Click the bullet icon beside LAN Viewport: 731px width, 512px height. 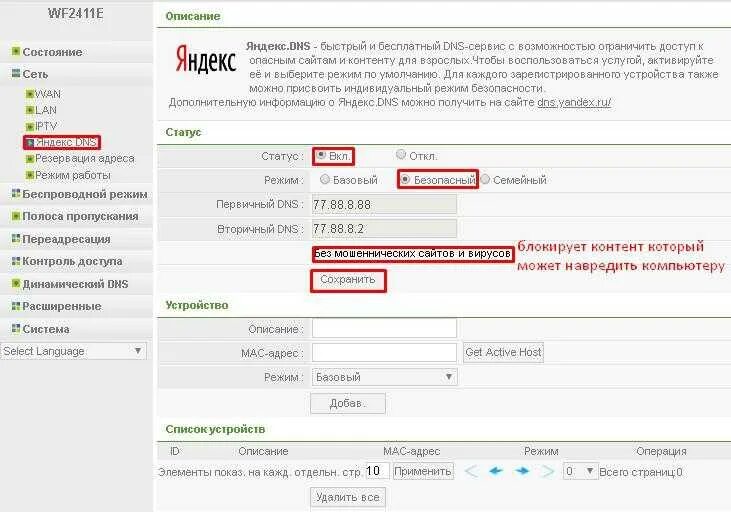click(30, 110)
